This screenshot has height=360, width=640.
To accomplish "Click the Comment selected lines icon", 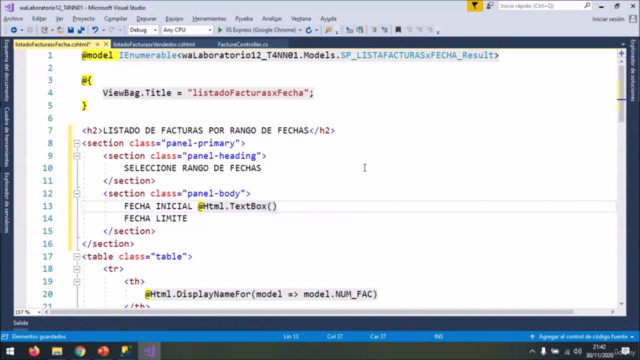I will pos(374,30).
